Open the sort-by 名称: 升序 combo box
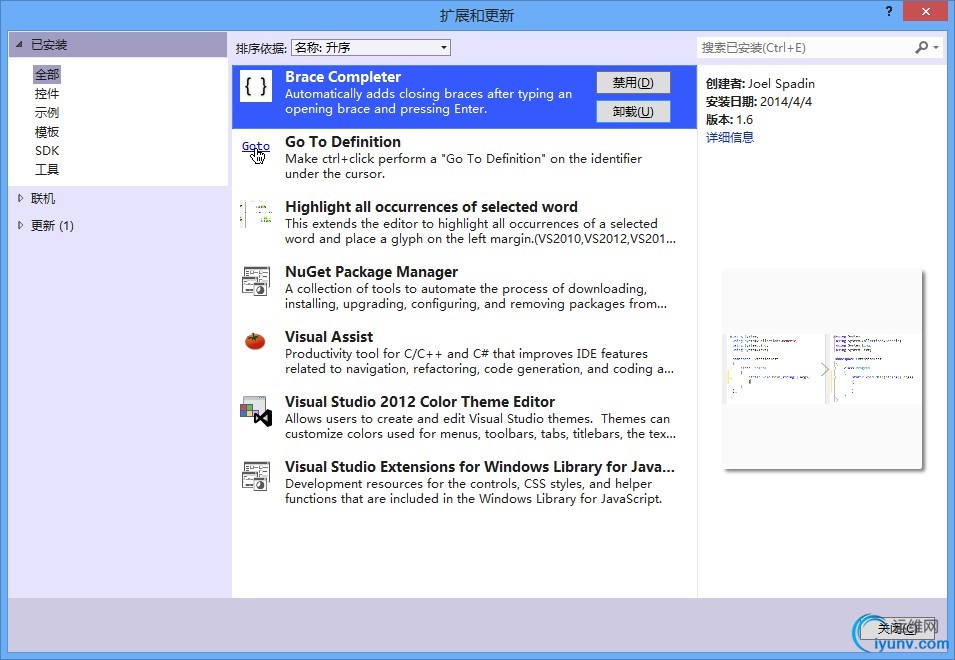The image size is (955, 660). [371, 47]
